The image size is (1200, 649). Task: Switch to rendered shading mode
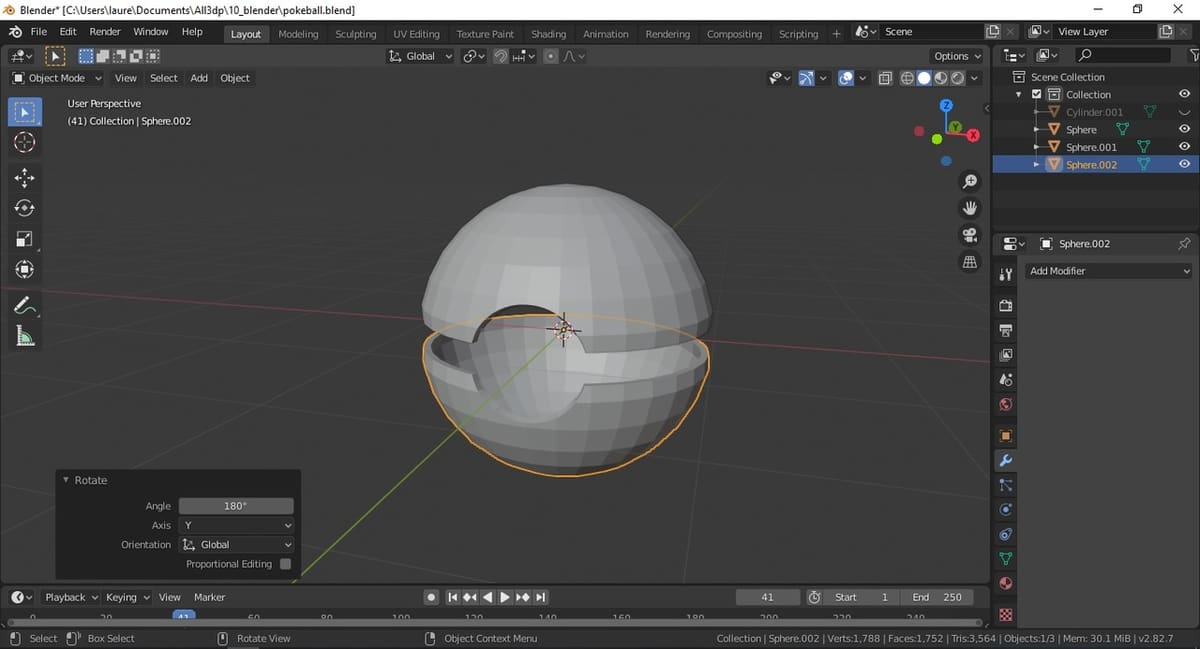pos(958,78)
